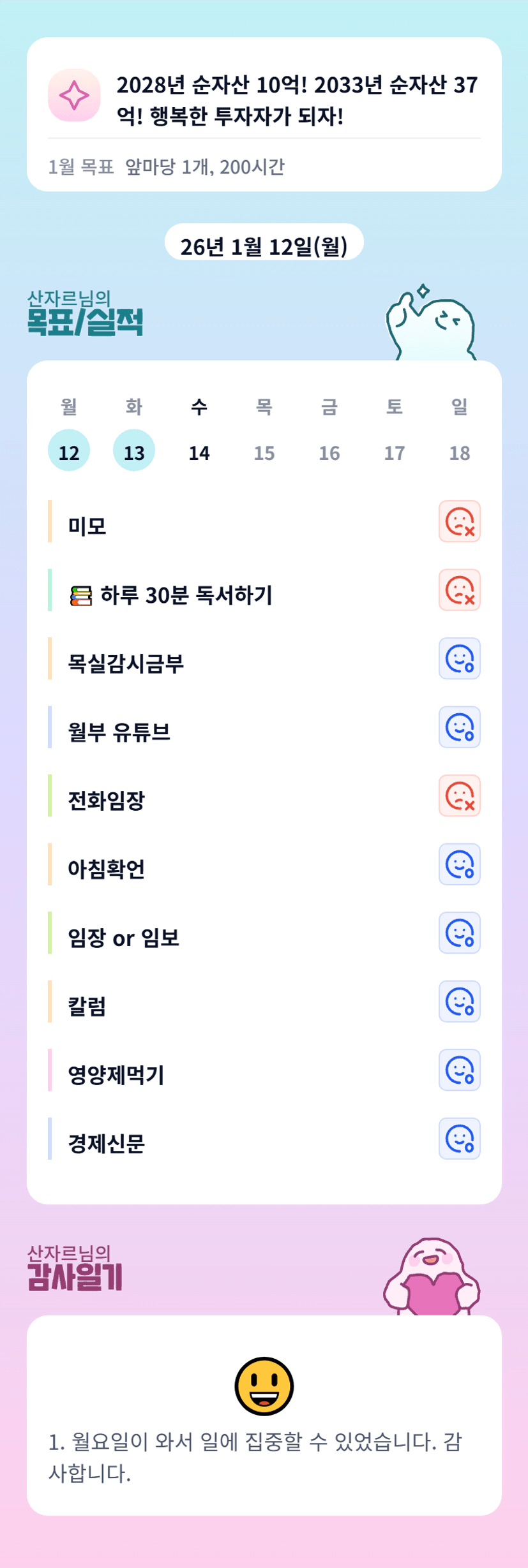This screenshot has height=1568, width=528.
Task: Select Monday the 12th in week row
Action: tap(69, 451)
